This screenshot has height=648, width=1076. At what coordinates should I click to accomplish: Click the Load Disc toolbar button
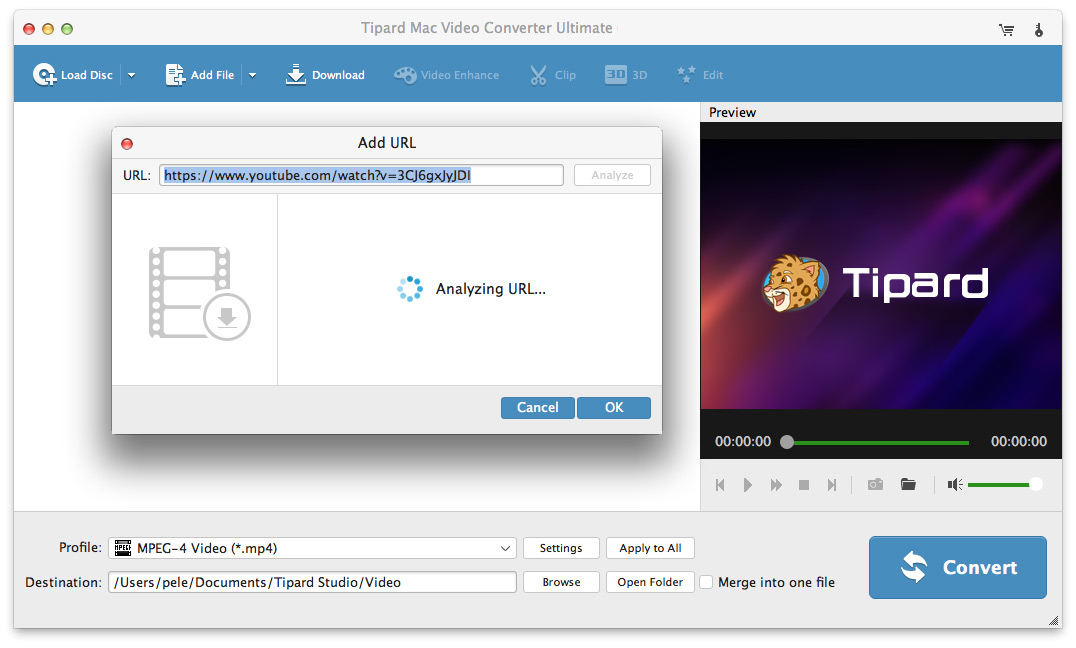click(x=73, y=75)
